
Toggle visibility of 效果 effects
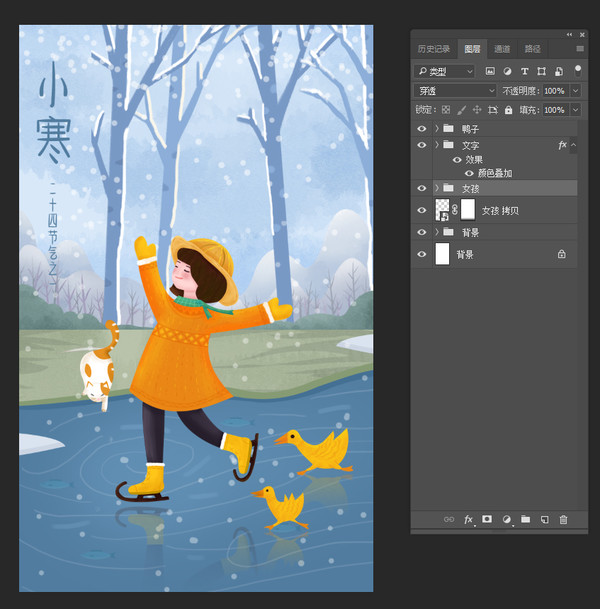pos(457,160)
